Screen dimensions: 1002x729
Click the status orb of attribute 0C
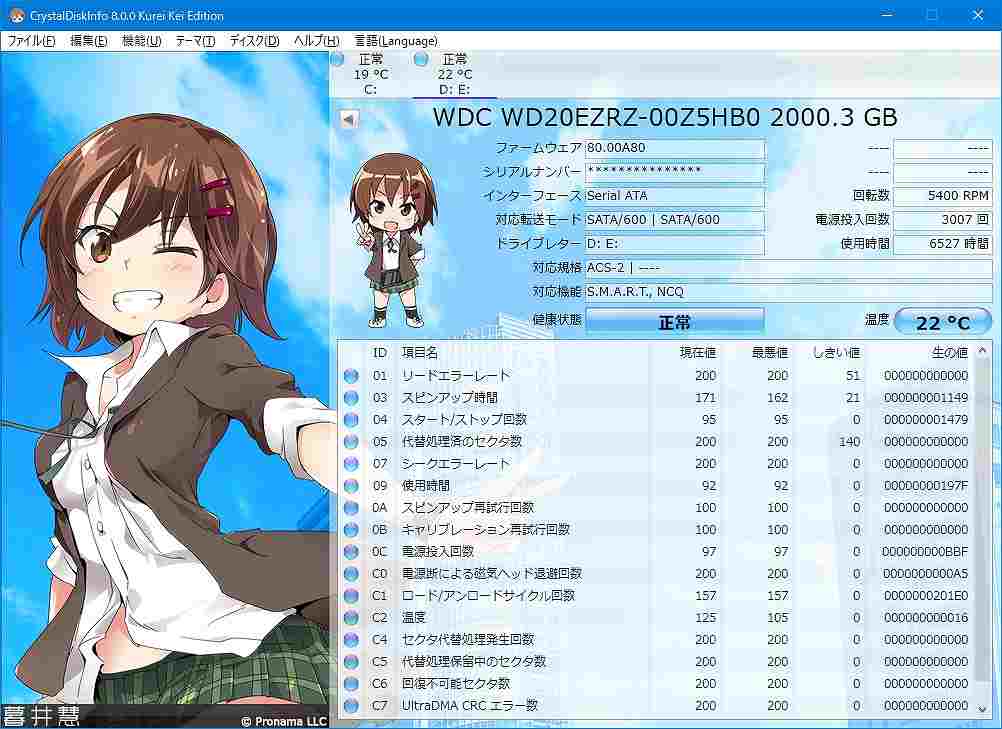351,551
